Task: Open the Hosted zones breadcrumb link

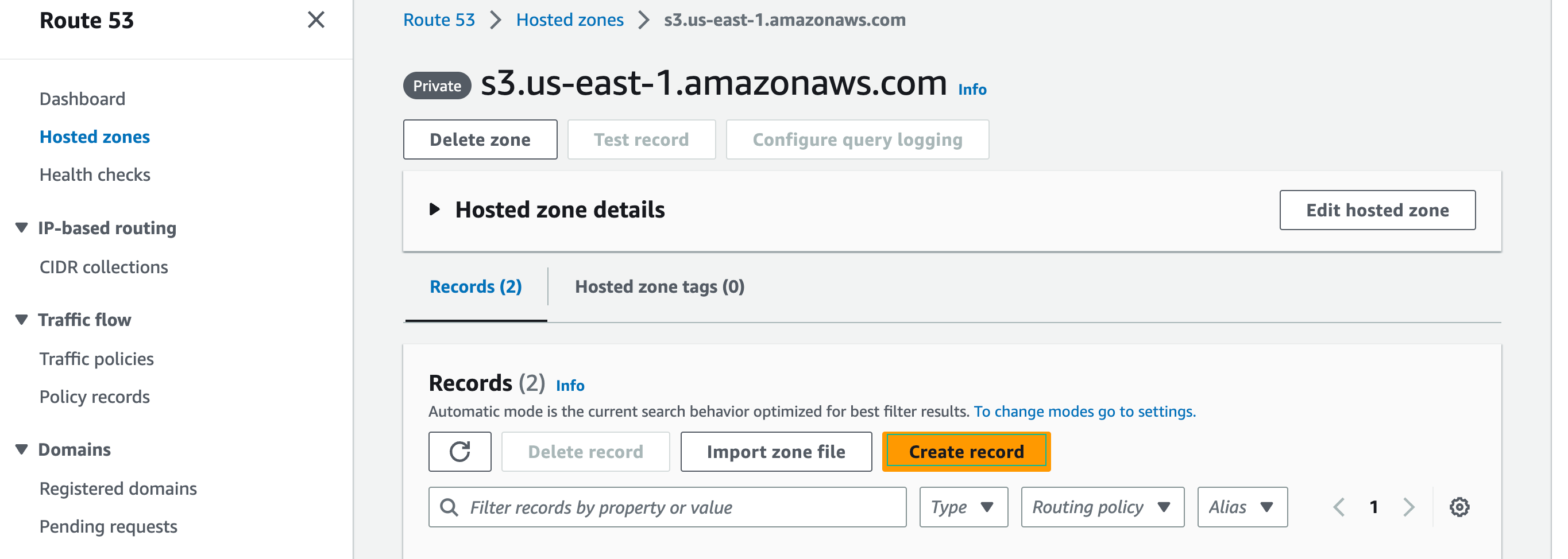Action: click(x=569, y=20)
